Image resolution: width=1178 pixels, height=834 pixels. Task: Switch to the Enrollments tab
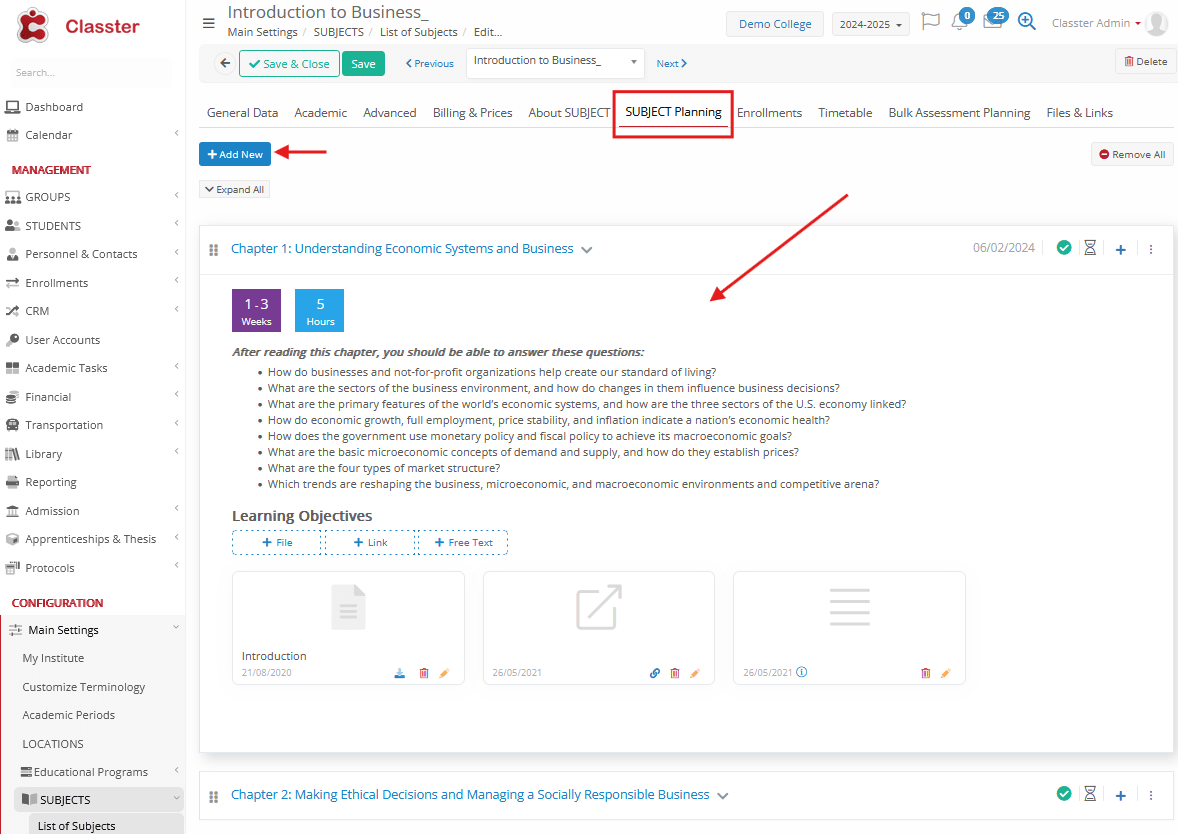(769, 113)
